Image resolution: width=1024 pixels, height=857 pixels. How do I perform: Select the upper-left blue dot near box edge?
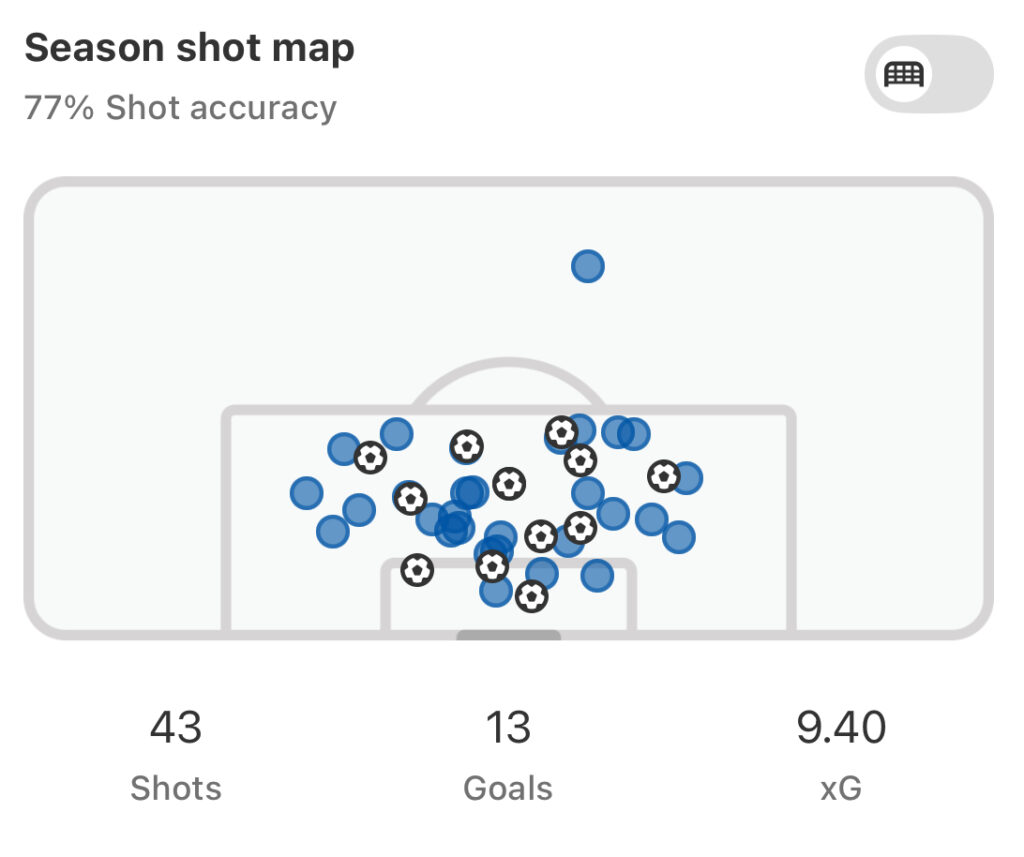[x=344, y=449]
